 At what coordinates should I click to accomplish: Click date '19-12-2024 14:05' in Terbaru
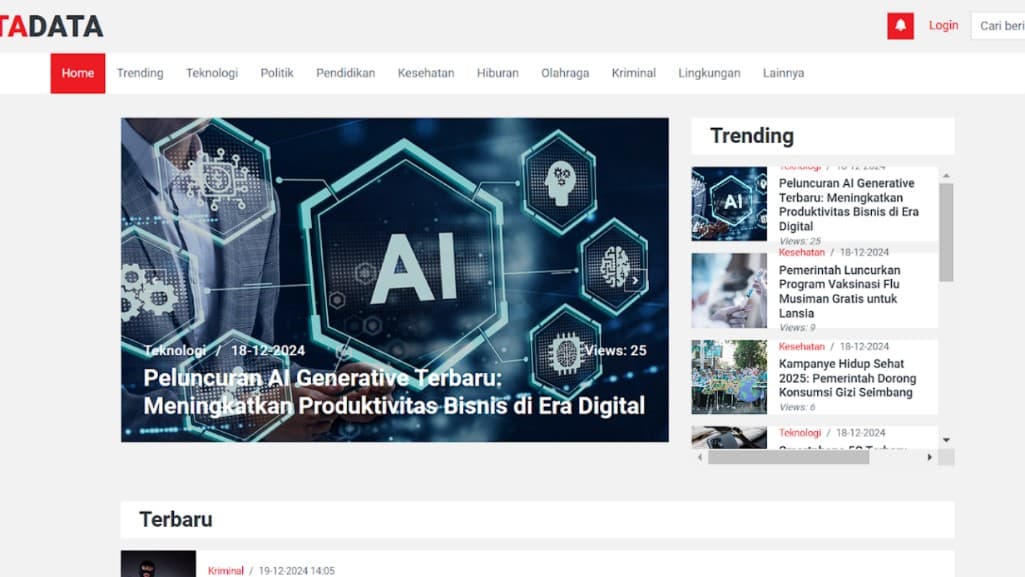pos(297,570)
